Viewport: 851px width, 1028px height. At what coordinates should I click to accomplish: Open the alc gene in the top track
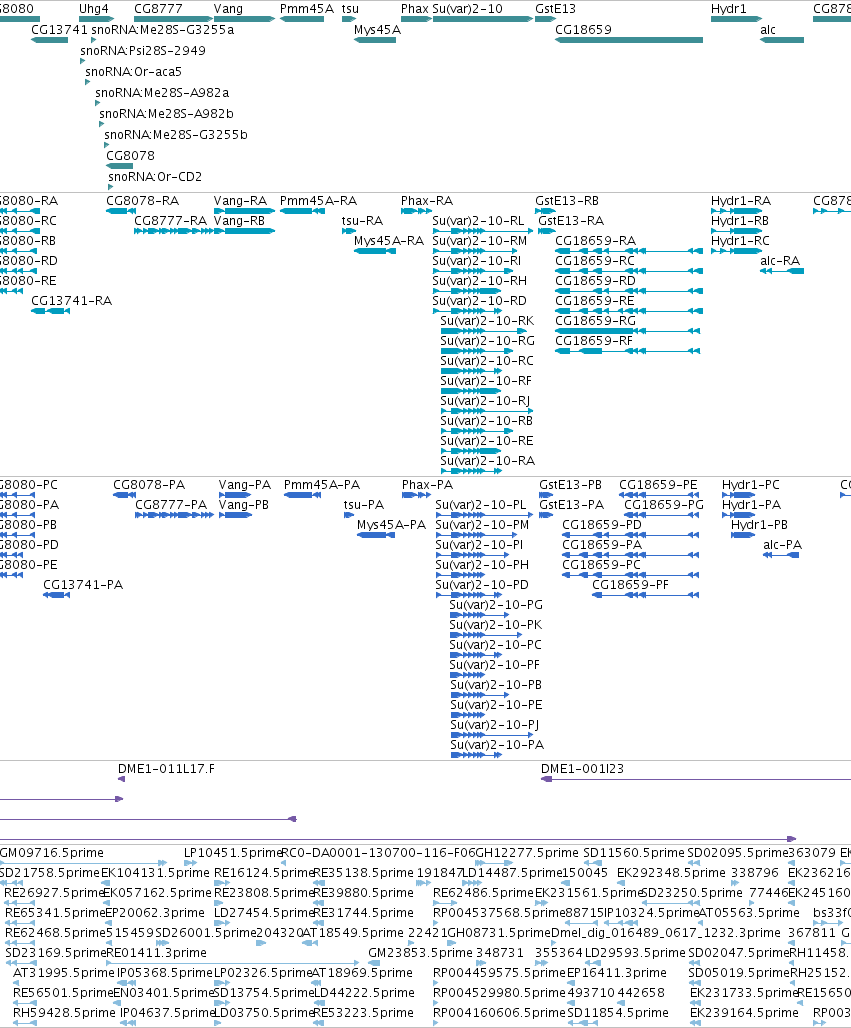pyautogui.click(x=782, y=40)
